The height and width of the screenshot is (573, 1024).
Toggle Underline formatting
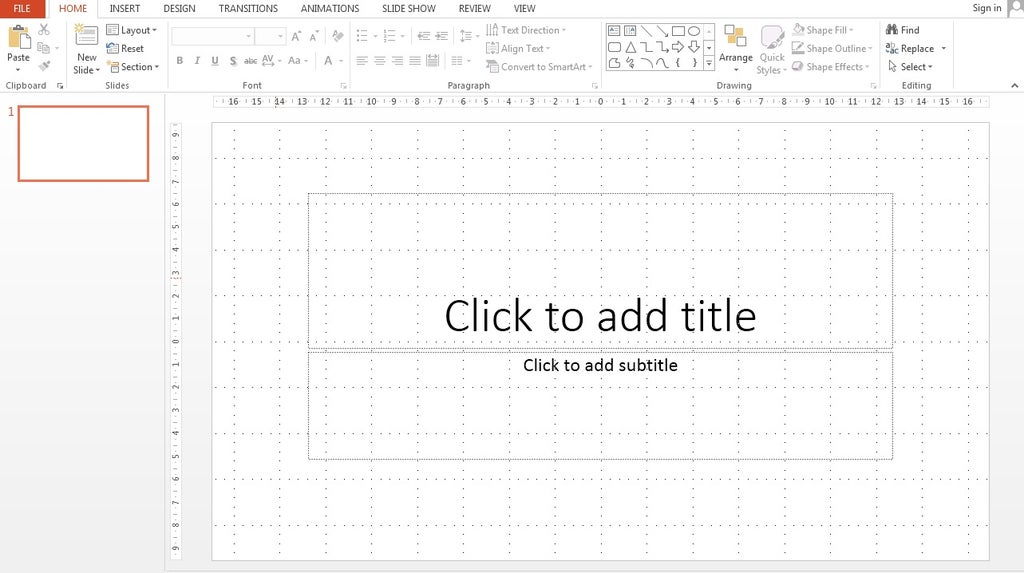pos(215,61)
